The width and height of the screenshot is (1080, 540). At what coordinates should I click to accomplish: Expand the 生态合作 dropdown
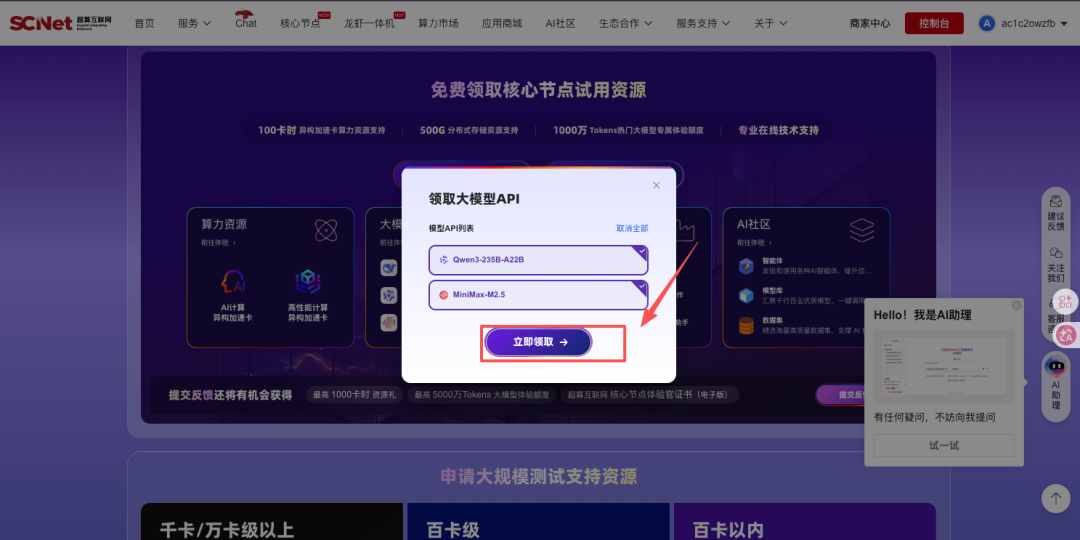tap(625, 23)
